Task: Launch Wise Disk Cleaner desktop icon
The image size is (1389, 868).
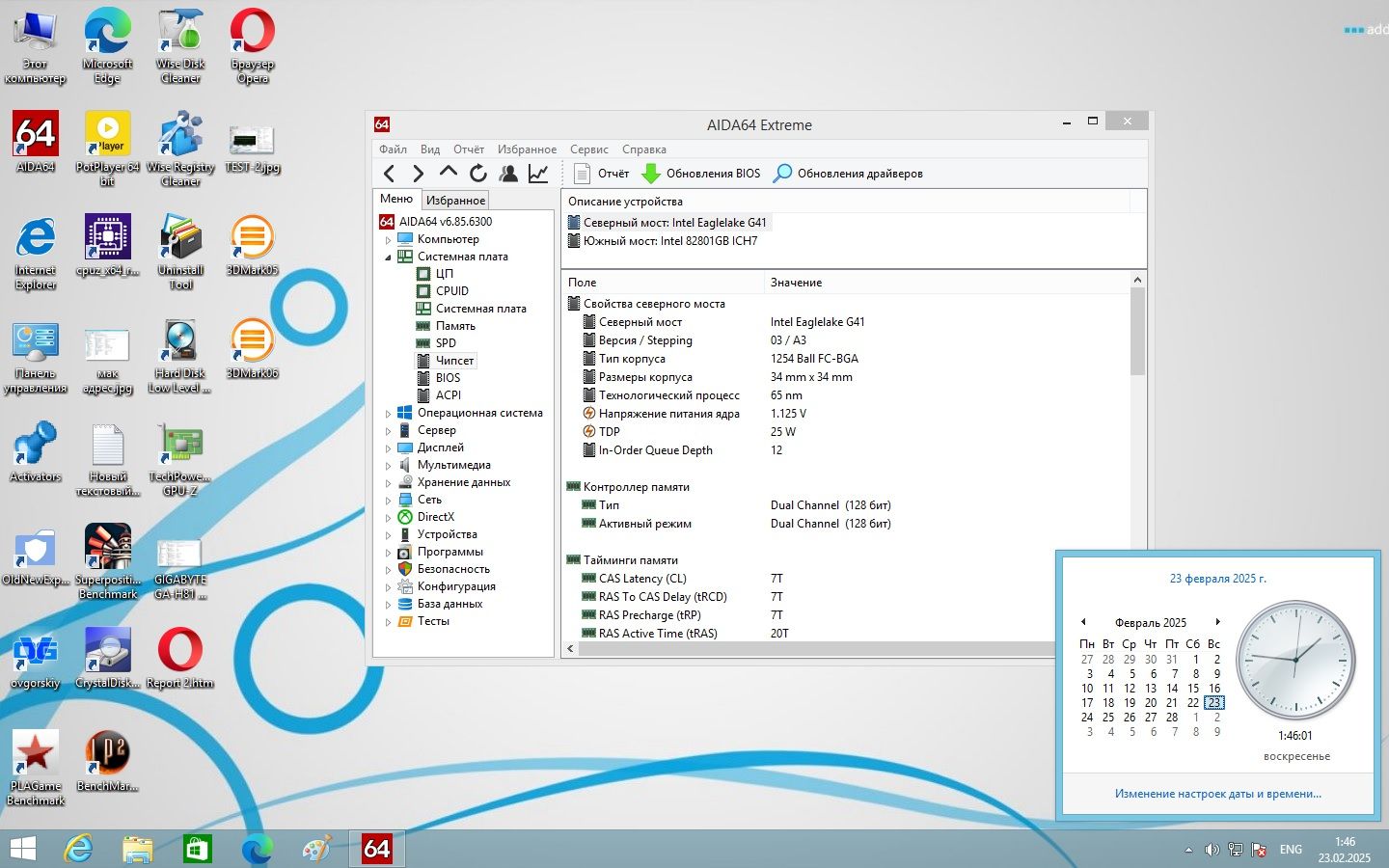Action: click(180, 45)
